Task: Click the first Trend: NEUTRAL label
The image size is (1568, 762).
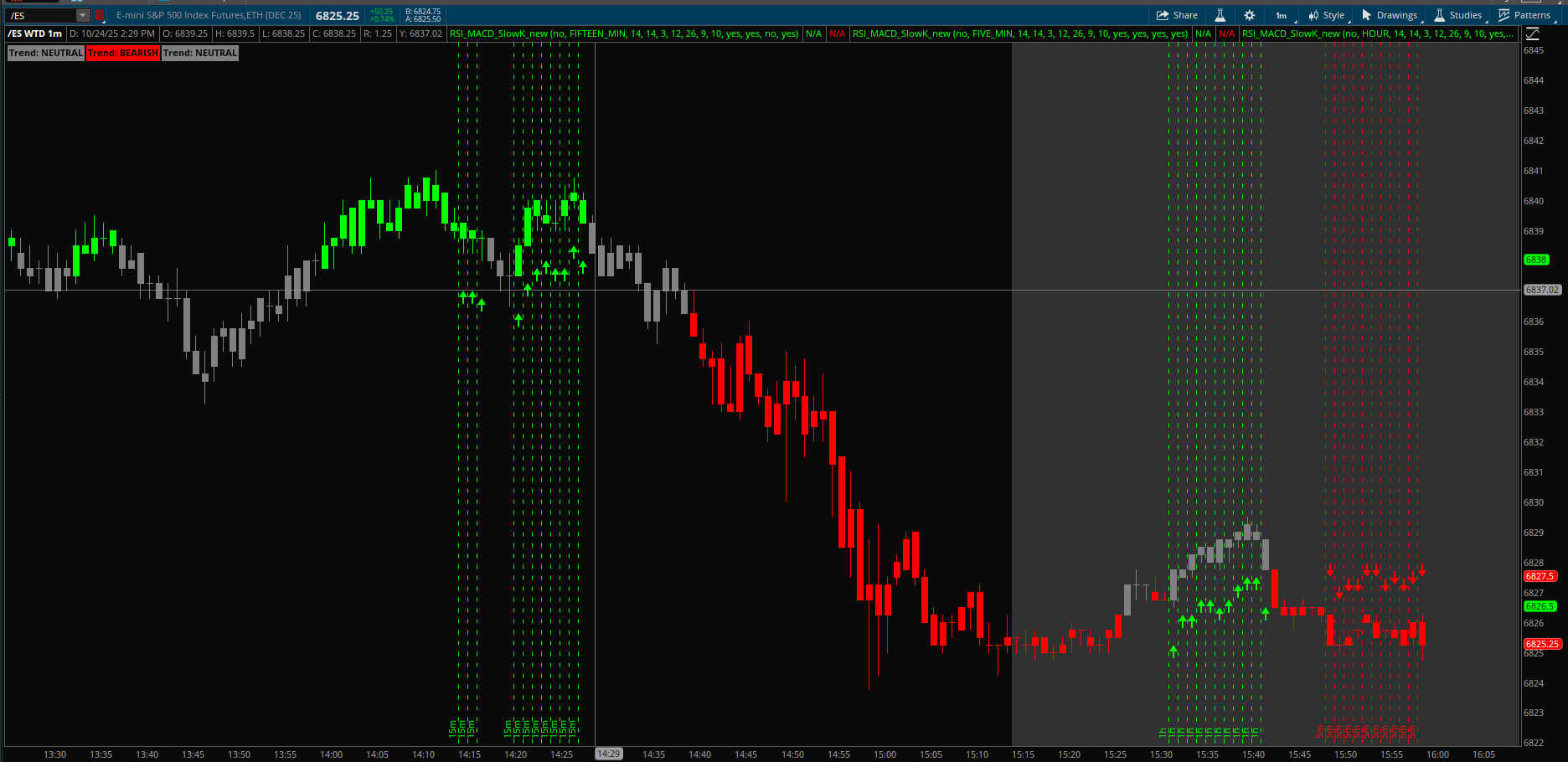Action: [45, 53]
